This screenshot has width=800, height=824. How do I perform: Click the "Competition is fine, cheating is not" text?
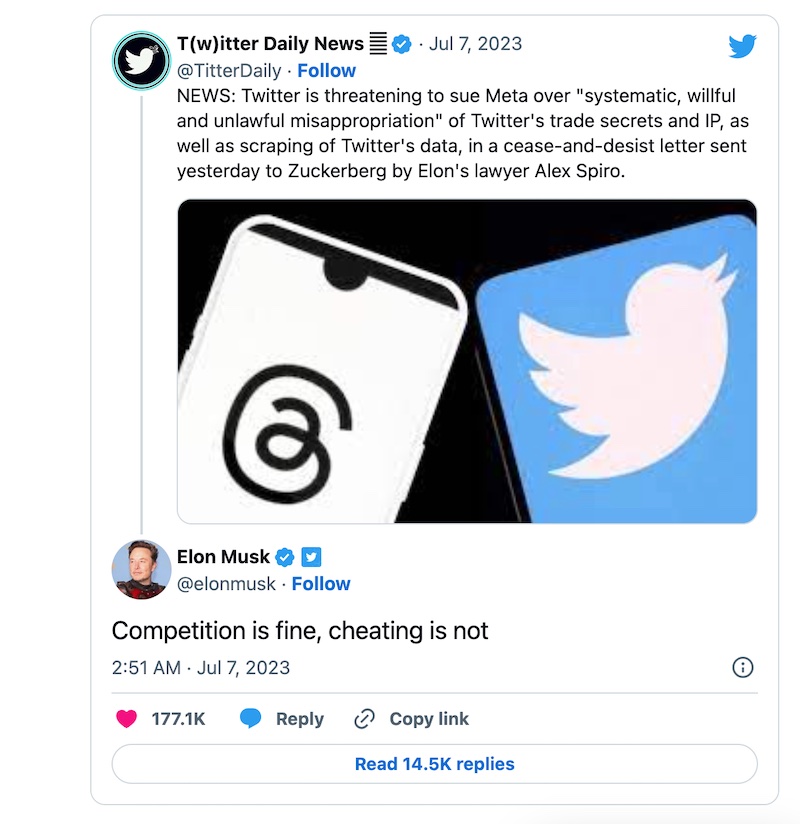[x=300, y=631]
